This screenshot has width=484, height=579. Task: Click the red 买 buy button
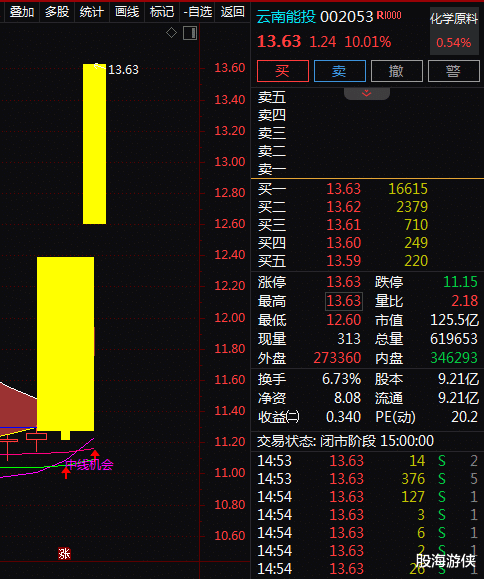tap(283, 71)
